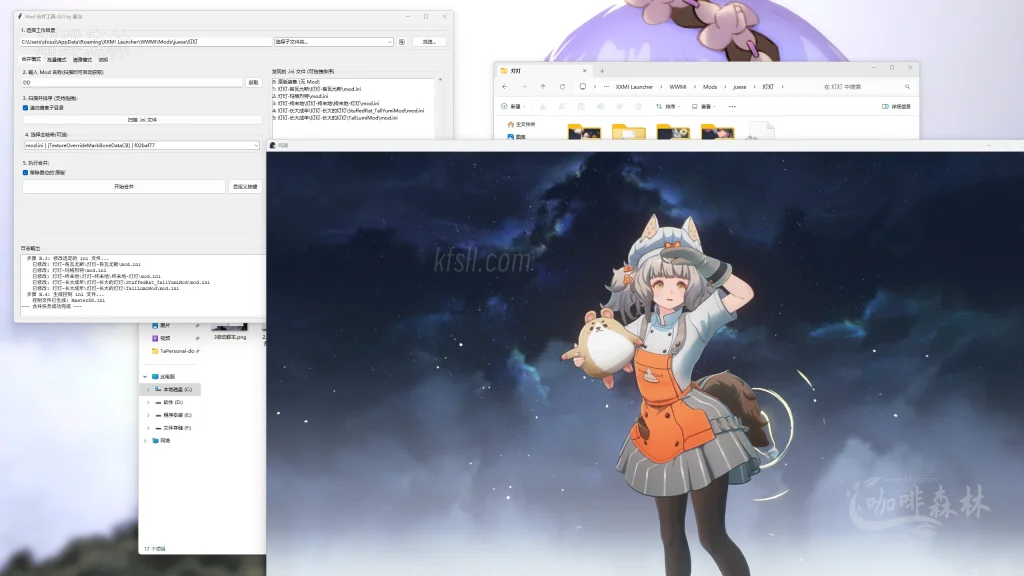
Task: Click the cut scissors icon in Explorer
Action: coord(542,106)
